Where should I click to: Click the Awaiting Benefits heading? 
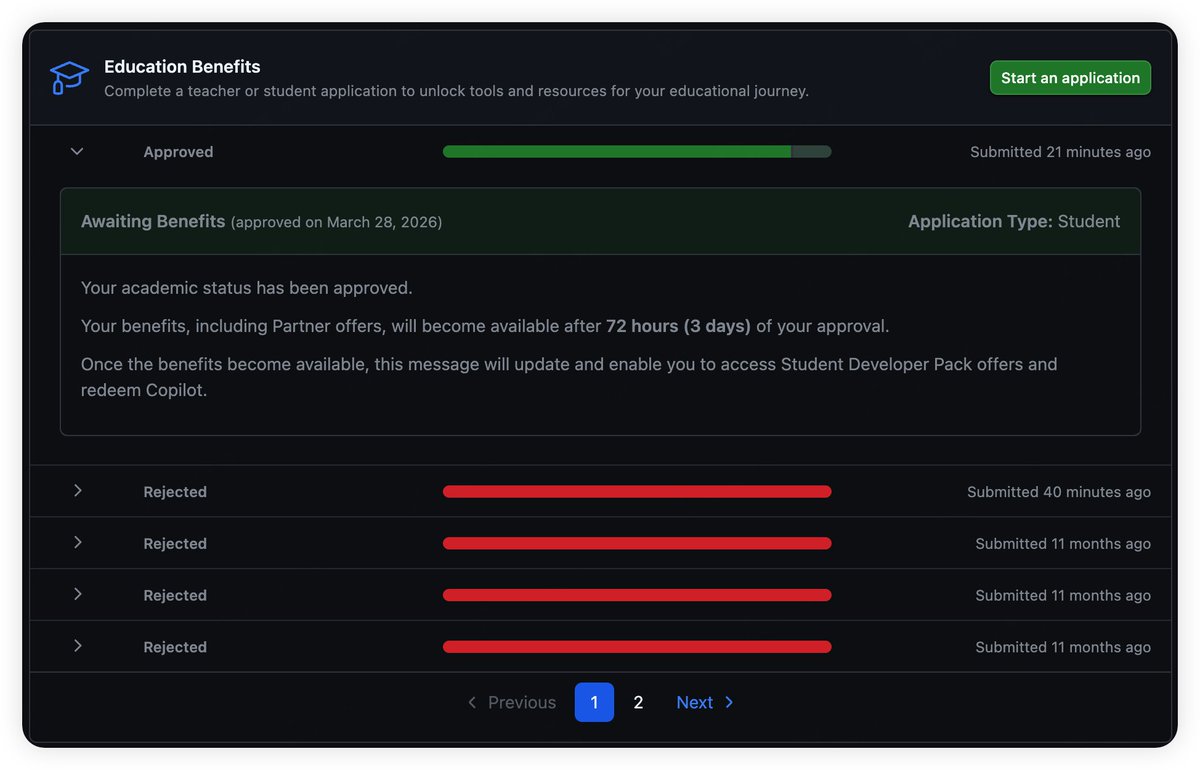coord(153,221)
